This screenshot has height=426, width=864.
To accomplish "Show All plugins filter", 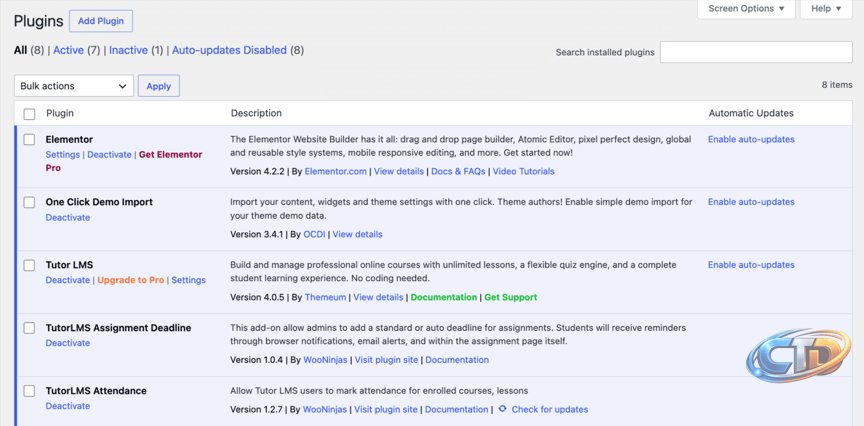I will click(20, 50).
